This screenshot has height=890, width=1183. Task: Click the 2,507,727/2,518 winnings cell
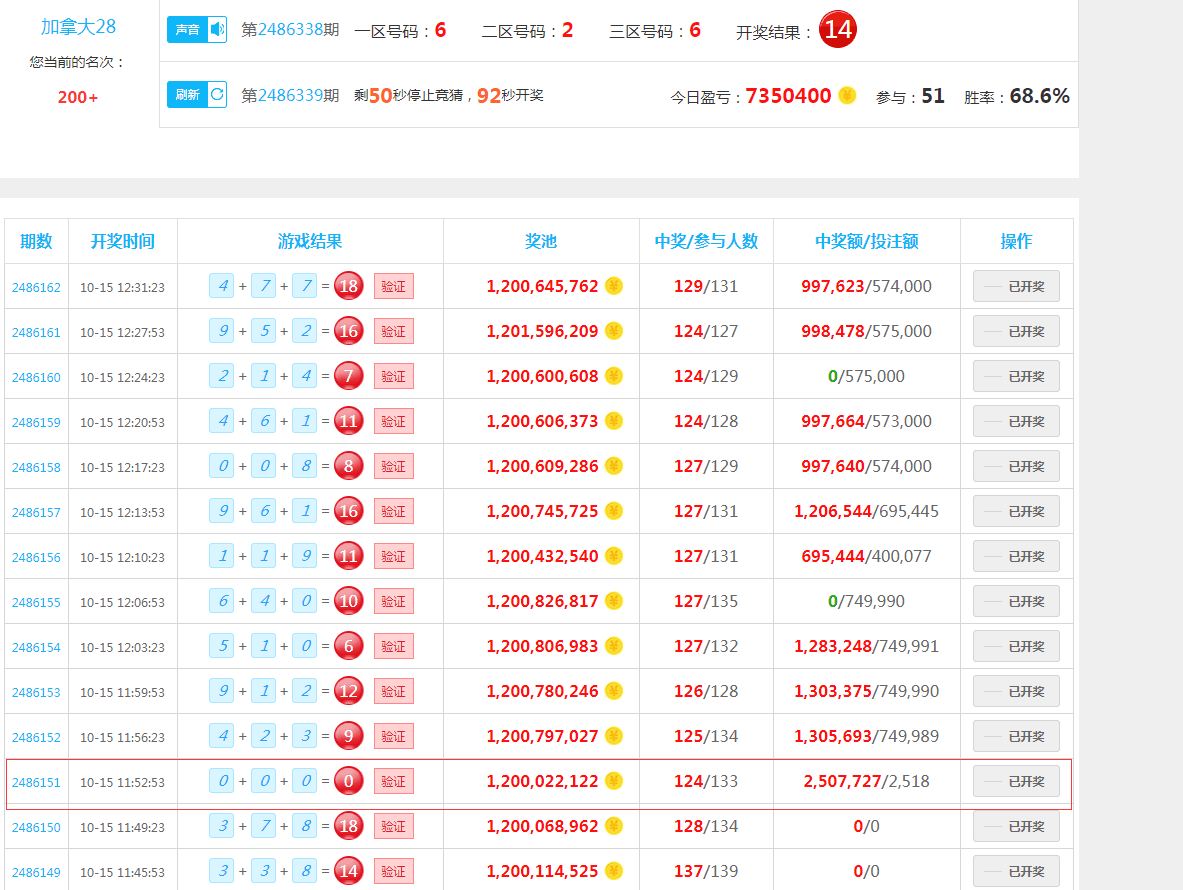tap(866, 781)
